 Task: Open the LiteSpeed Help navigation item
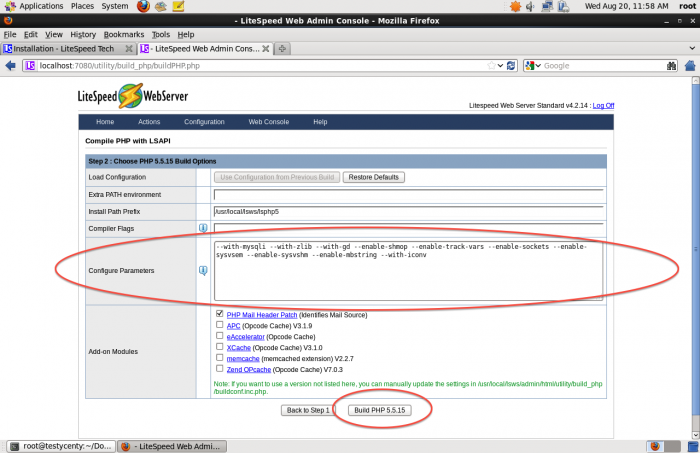point(320,122)
